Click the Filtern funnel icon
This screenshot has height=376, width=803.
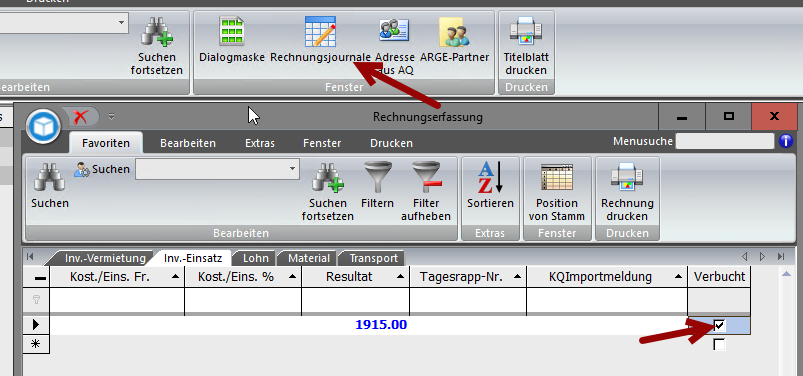(x=377, y=177)
